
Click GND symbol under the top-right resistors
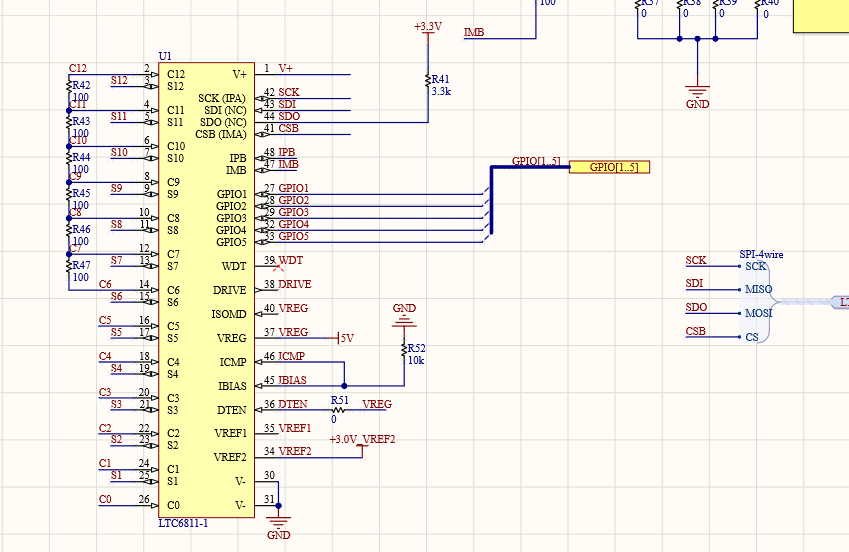(x=698, y=92)
